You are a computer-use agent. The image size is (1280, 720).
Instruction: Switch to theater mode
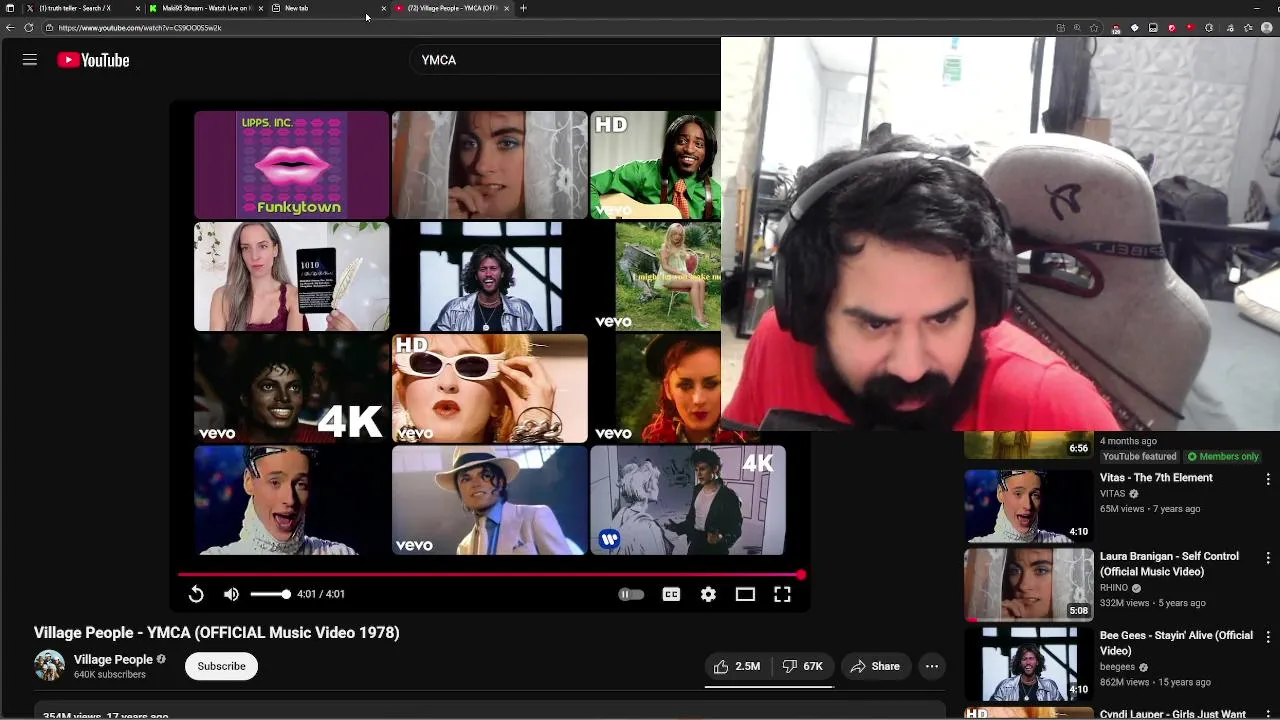(x=745, y=594)
